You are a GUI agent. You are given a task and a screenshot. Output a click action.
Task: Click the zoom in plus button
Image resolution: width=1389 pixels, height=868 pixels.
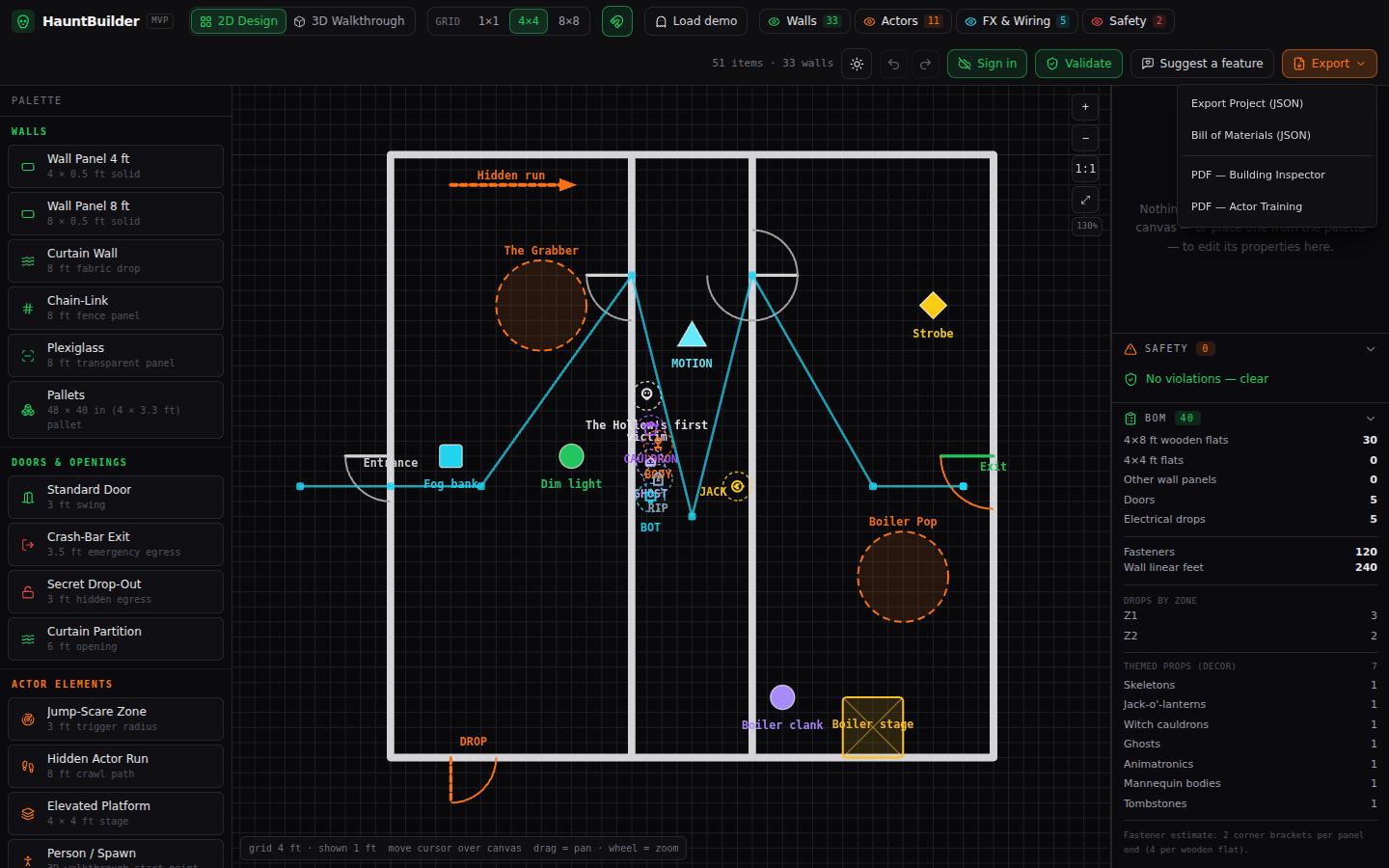pos(1085,107)
